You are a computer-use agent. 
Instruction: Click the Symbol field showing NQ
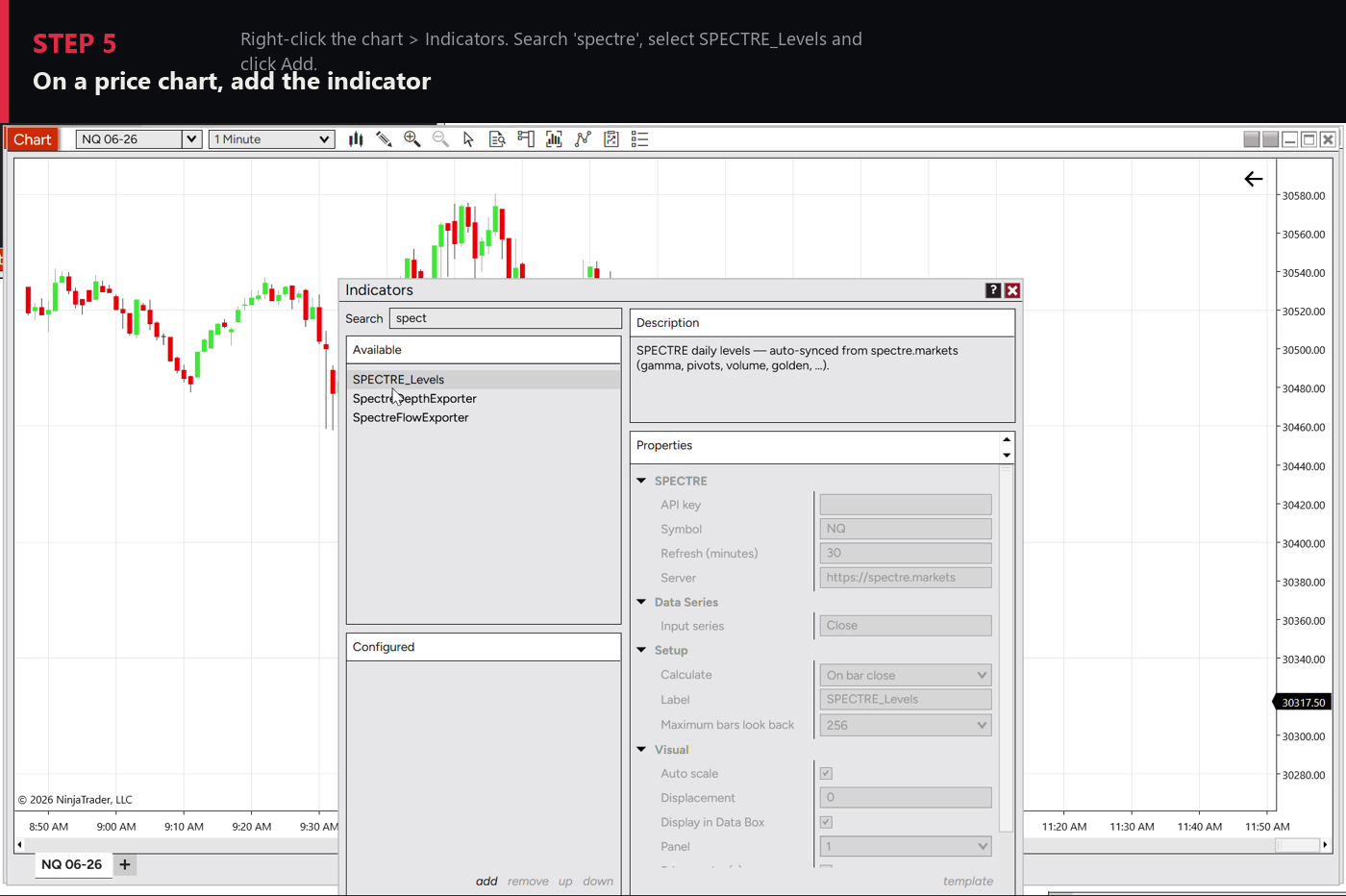(906, 529)
